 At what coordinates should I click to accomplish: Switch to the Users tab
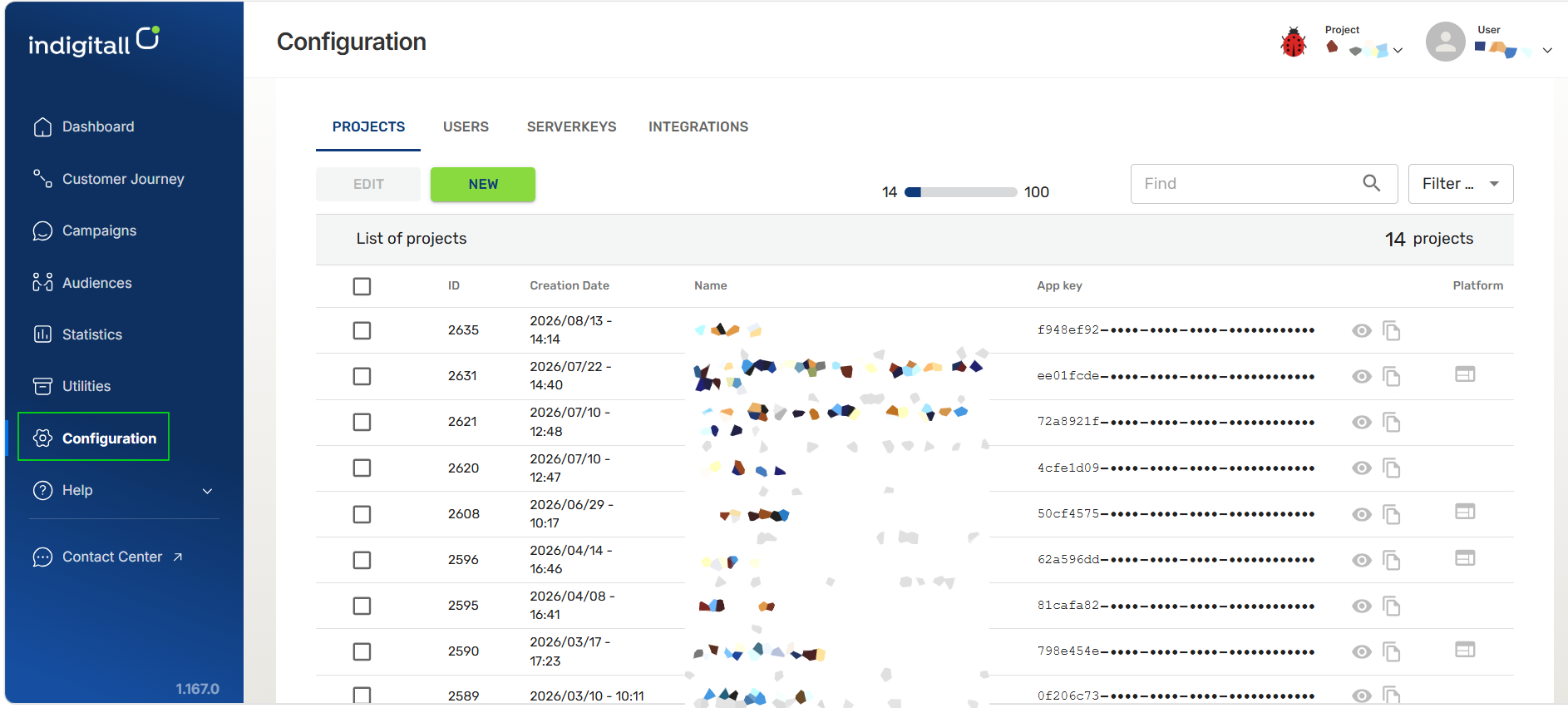(466, 126)
